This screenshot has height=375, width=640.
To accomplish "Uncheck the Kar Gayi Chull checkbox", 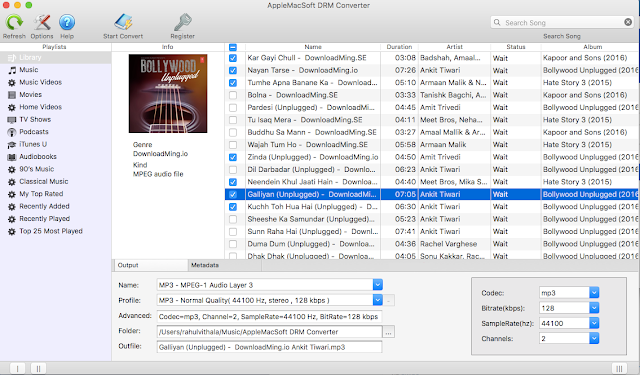I will coord(233,58).
